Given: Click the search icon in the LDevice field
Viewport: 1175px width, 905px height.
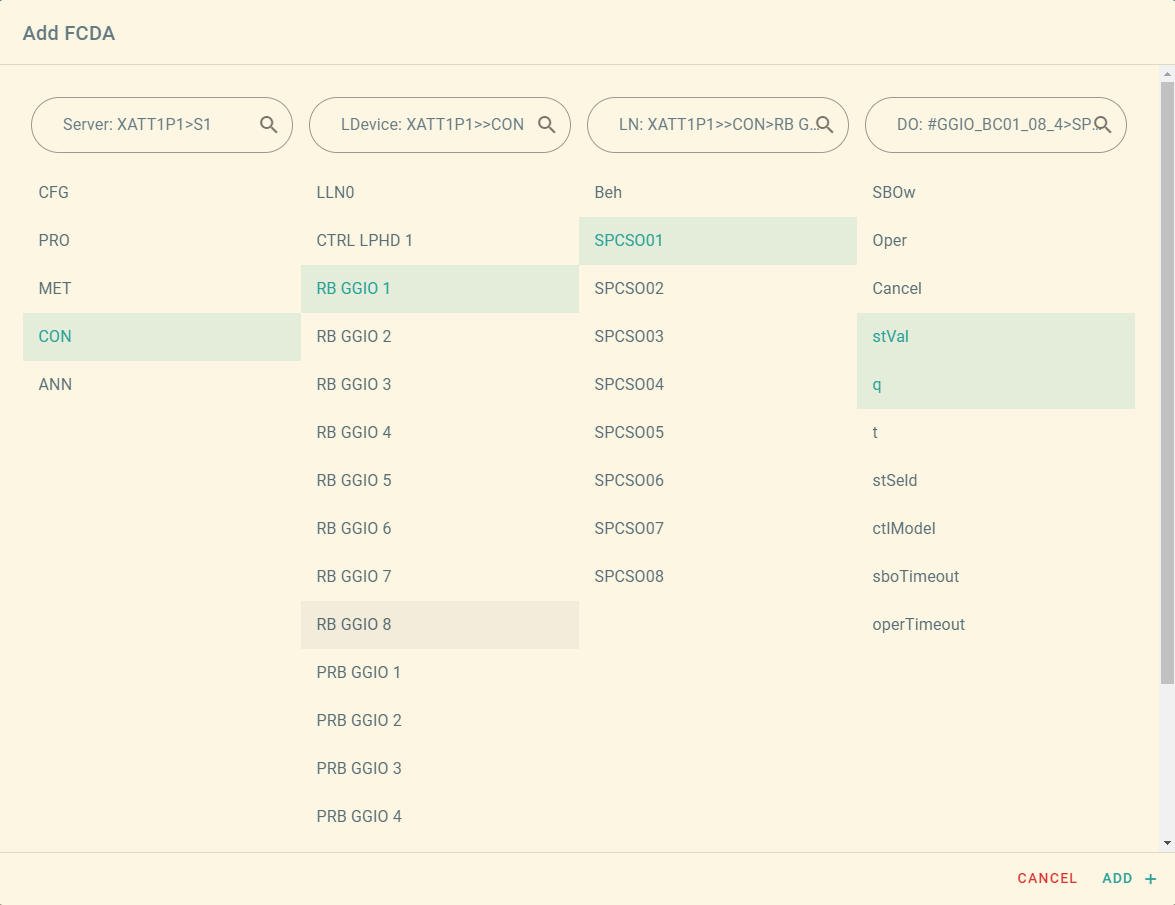Looking at the screenshot, I should coord(546,125).
